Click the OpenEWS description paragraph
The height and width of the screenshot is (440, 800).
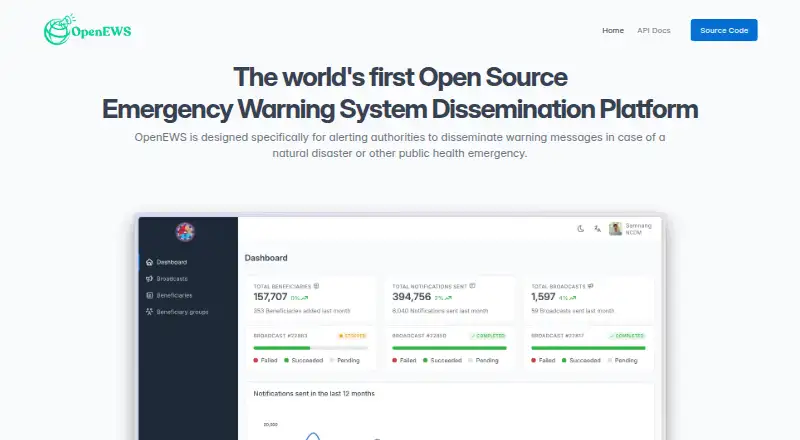(400, 145)
